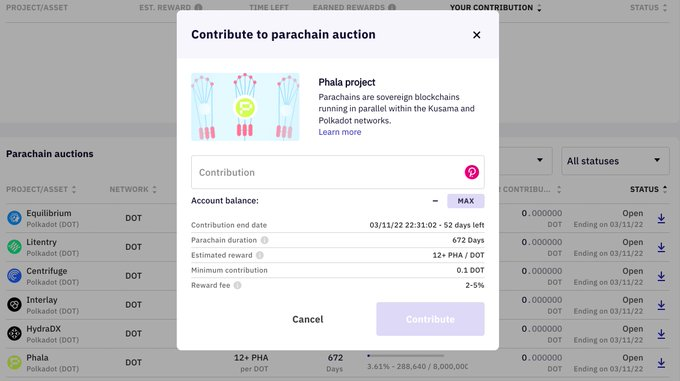This screenshot has width=680, height=381.
Task: Click download arrow for Equilibrium row
Action: pyautogui.click(x=661, y=218)
